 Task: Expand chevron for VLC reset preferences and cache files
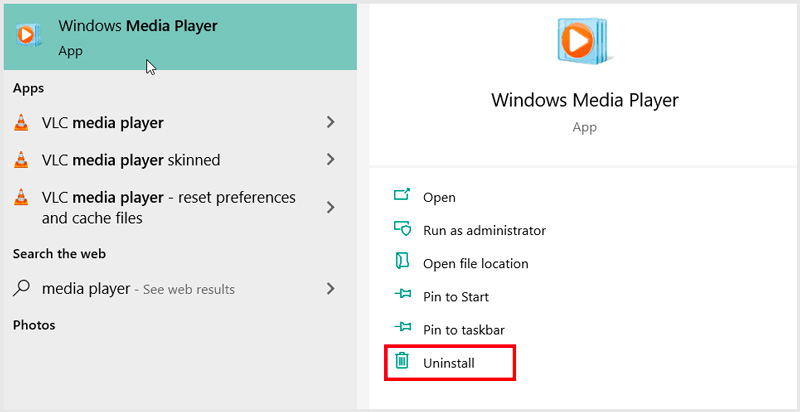click(331, 207)
